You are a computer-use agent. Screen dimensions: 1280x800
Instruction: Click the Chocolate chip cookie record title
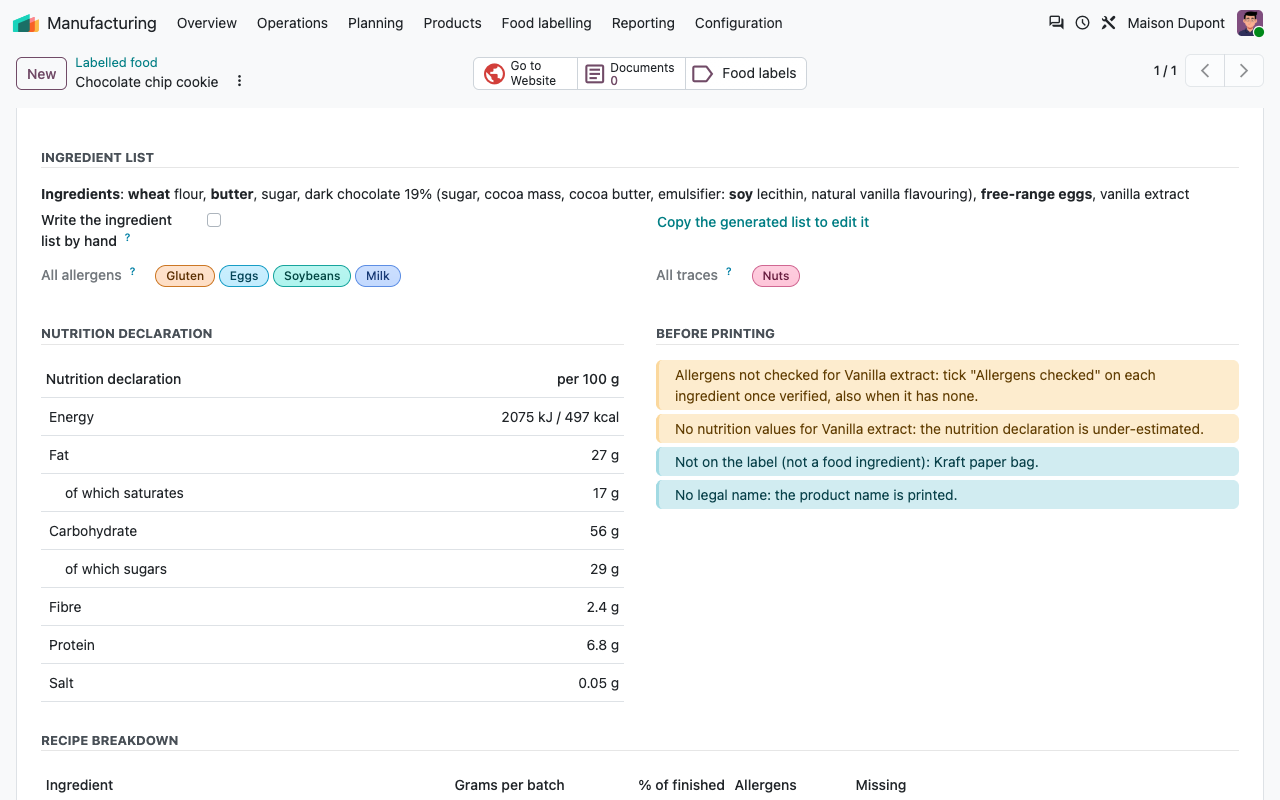tap(147, 82)
